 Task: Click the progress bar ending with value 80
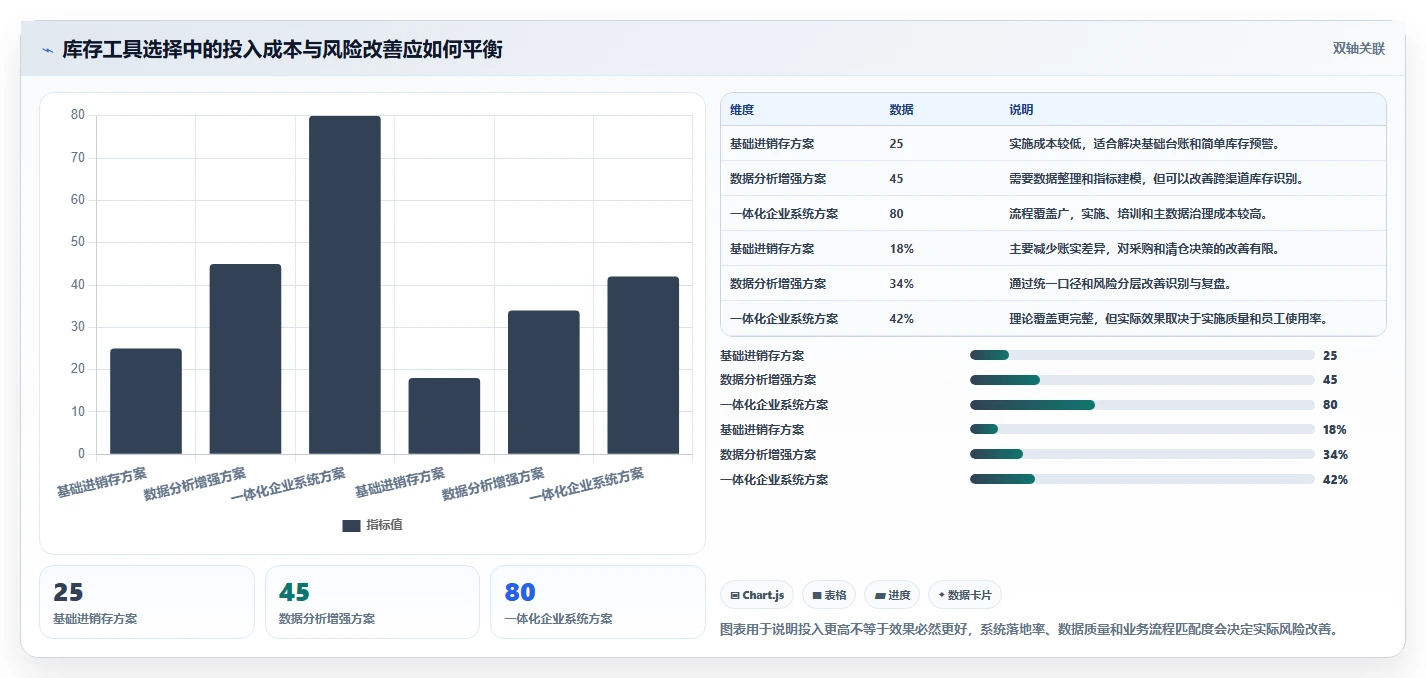coord(1142,405)
